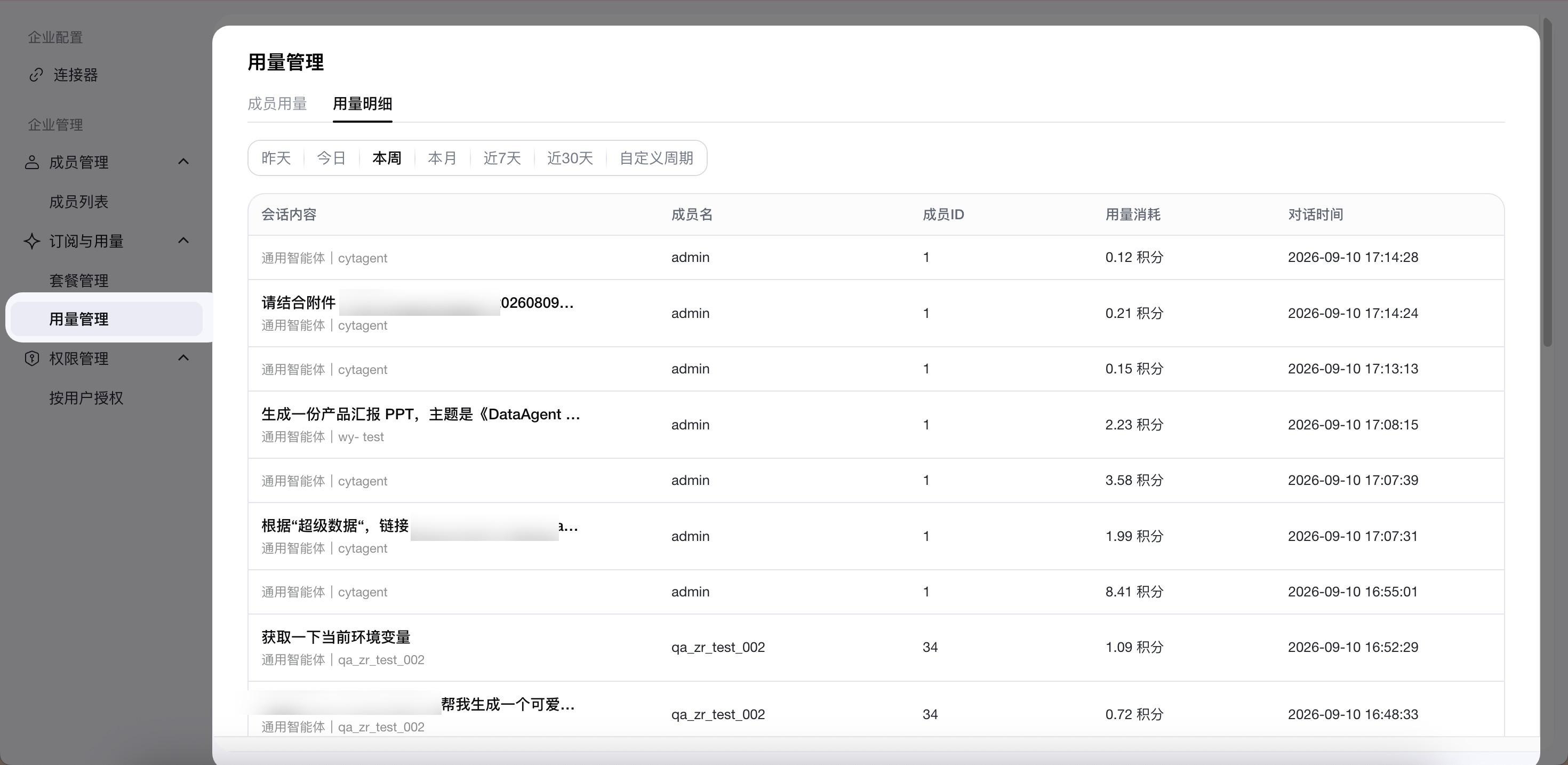The height and width of the screenshot is (765, 1568).
Task: Select 用量管理 in the sidebar
Action: [107, 318]
